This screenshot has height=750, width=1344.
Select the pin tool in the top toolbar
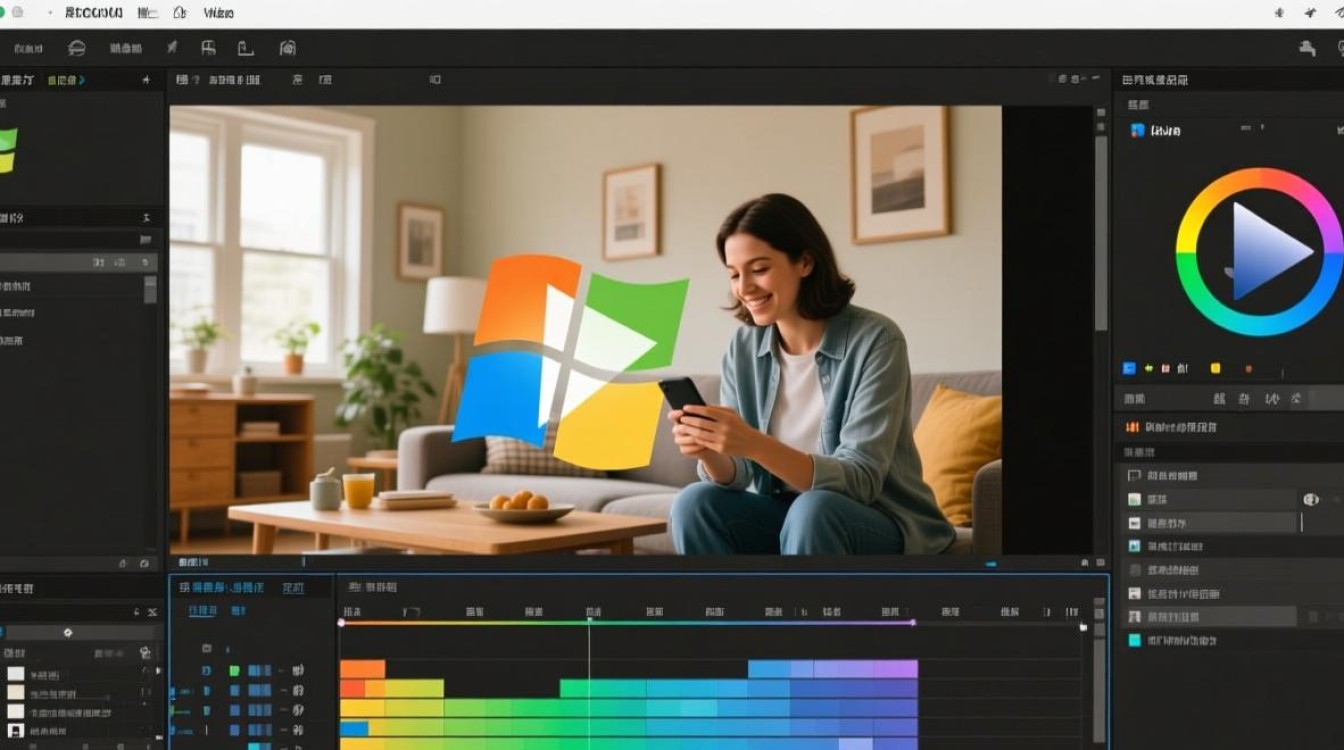[x=171, y=48]
